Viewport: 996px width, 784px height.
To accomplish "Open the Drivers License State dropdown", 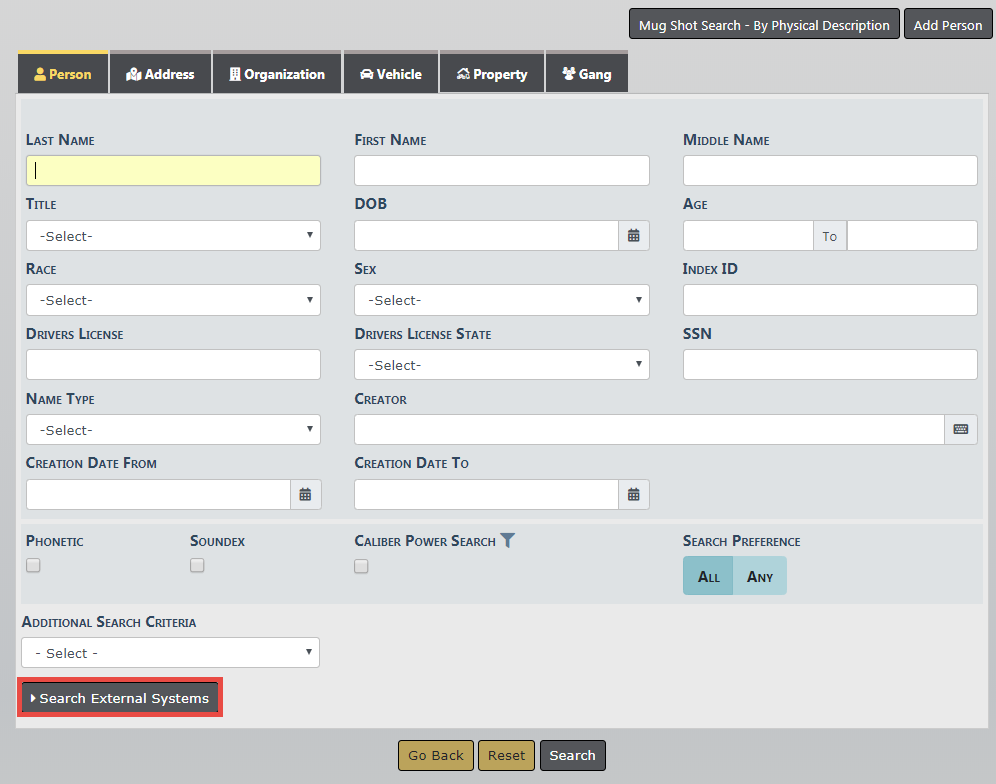I will 501,365.
